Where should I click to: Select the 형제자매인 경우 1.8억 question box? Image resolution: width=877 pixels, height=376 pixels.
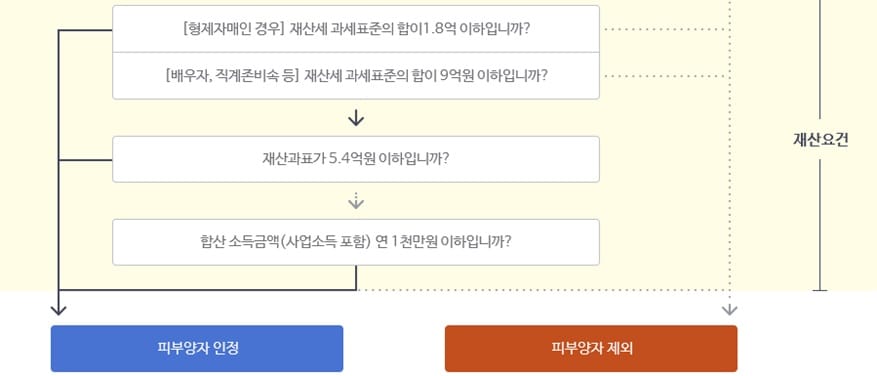pyautogui.click(x=356, y=29)
